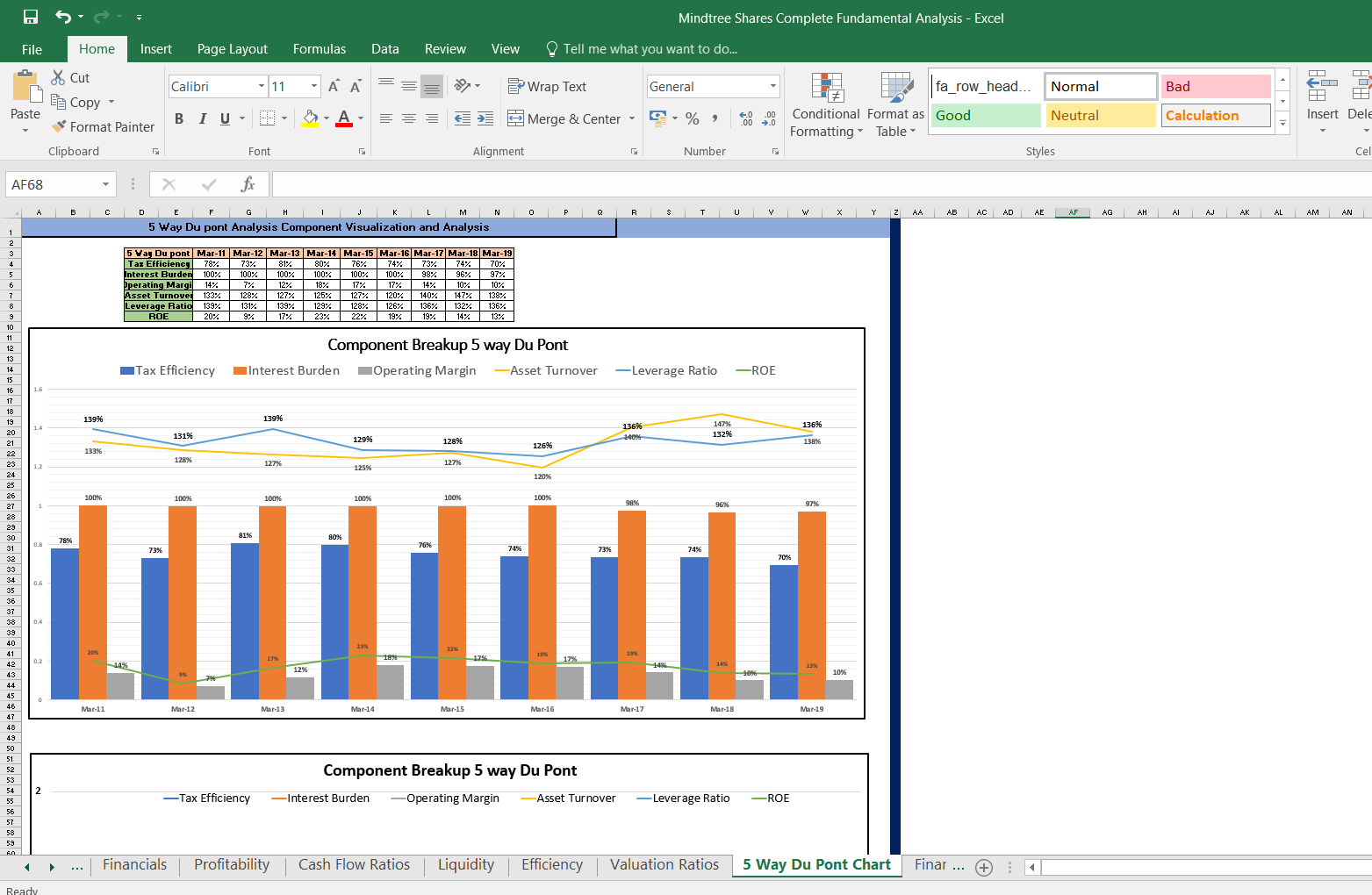Save the workbook with the floppy icon
The width and height of the screenshot is (1372, 895).
click(x=31, y=17)
